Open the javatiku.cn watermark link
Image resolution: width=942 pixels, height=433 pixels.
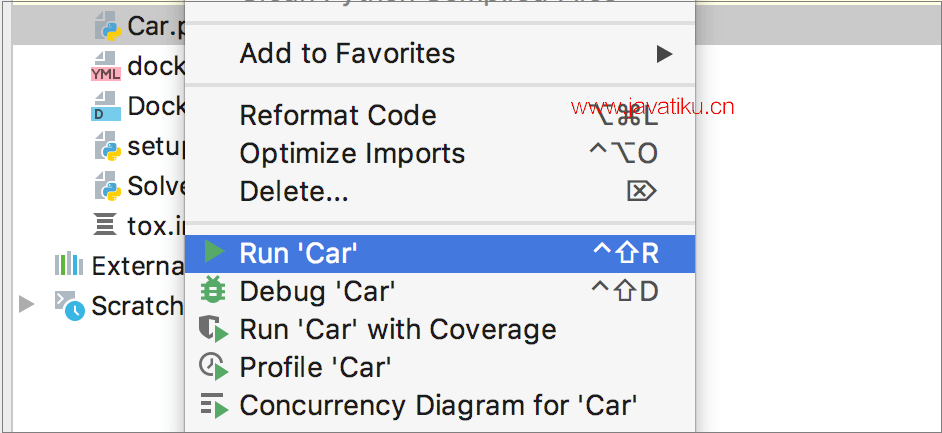652,107
